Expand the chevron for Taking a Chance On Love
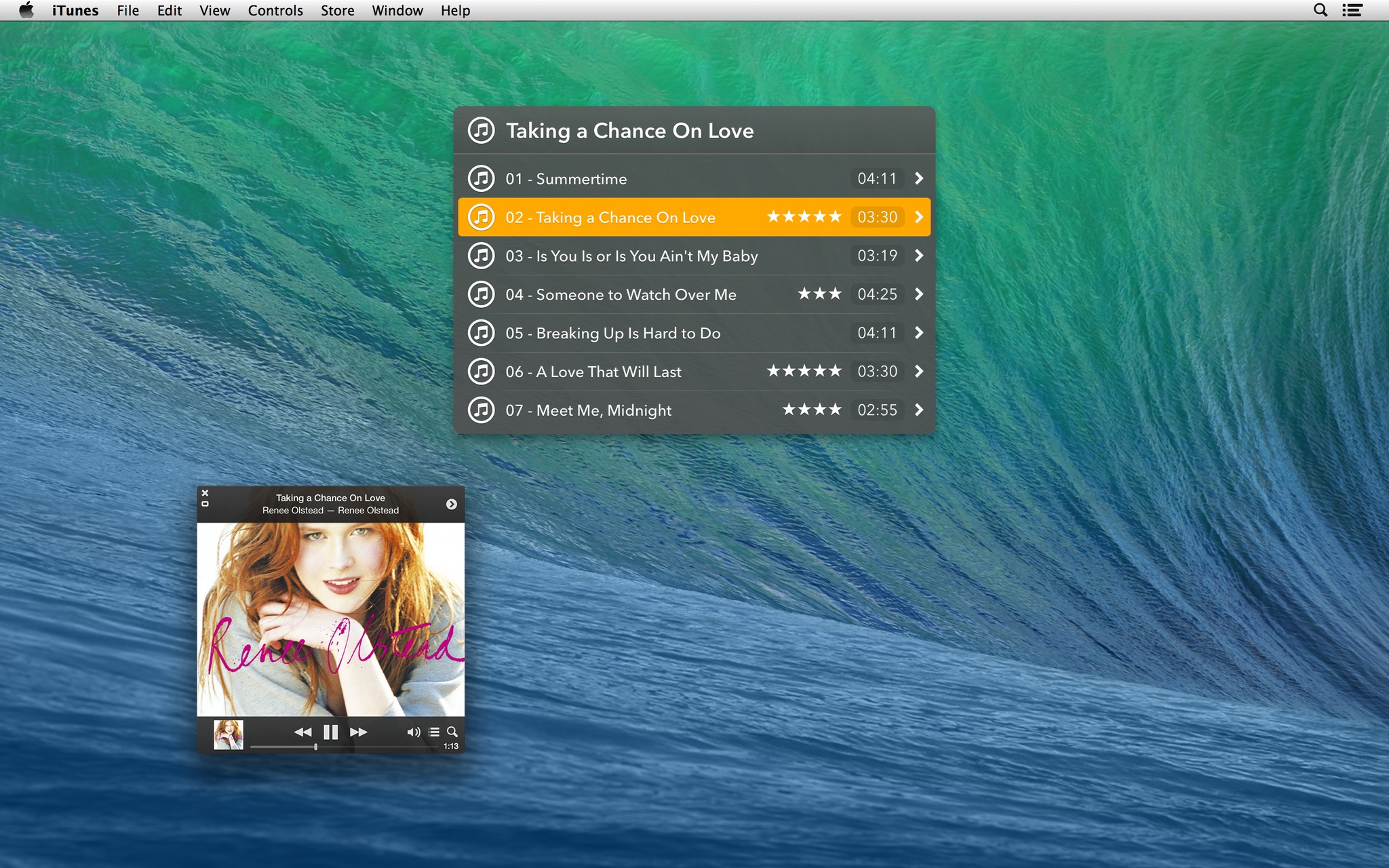Viewport: 1389px width, 868px height. 918,217
